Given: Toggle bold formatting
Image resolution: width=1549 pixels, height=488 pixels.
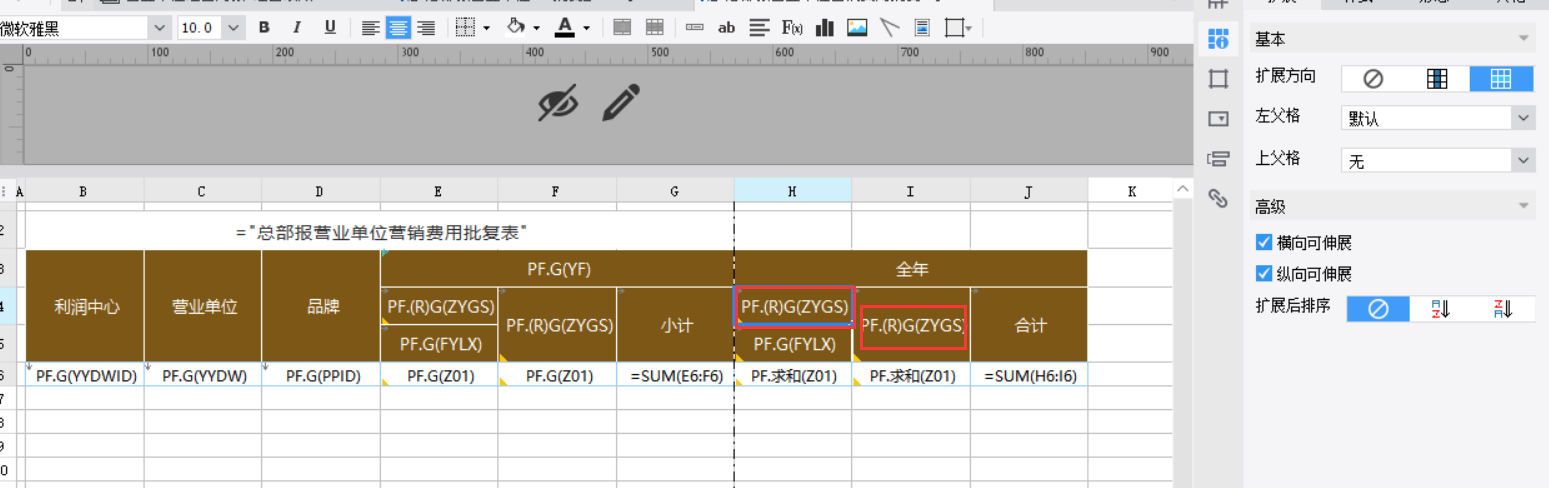Looking at the screenshot, I should (x=264, y=27).
